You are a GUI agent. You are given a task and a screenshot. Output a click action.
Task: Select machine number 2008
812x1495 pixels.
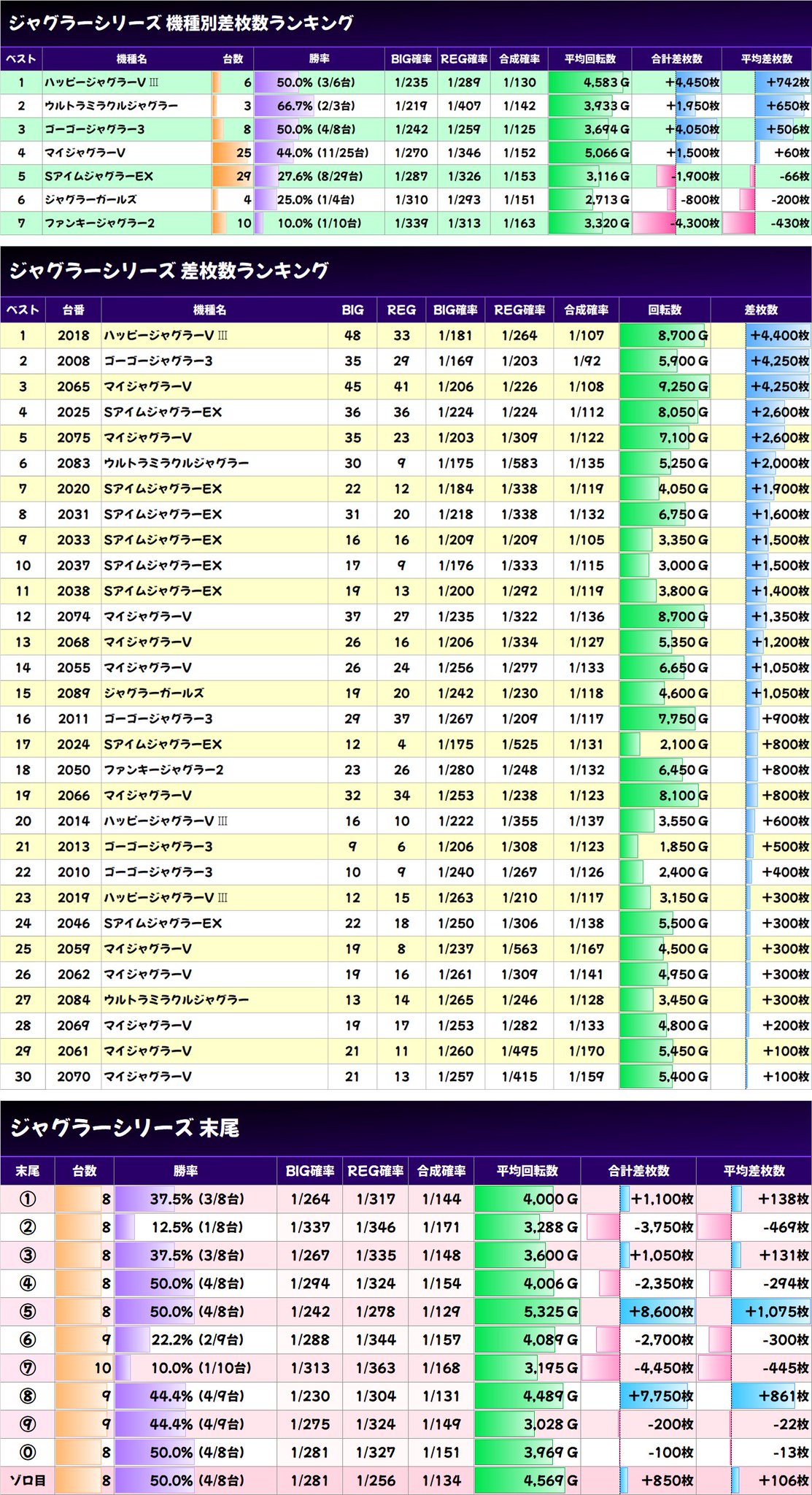[73, 361]
